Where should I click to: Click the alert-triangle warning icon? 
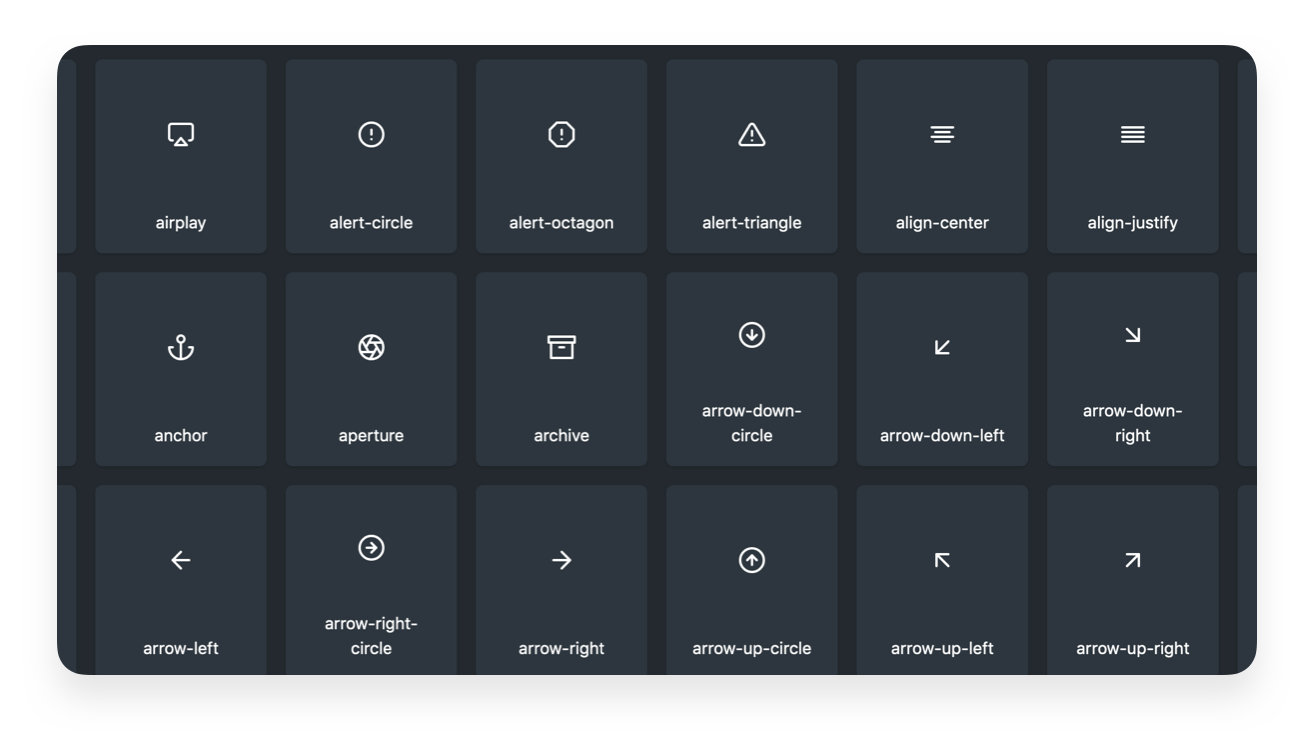(751, 134)
